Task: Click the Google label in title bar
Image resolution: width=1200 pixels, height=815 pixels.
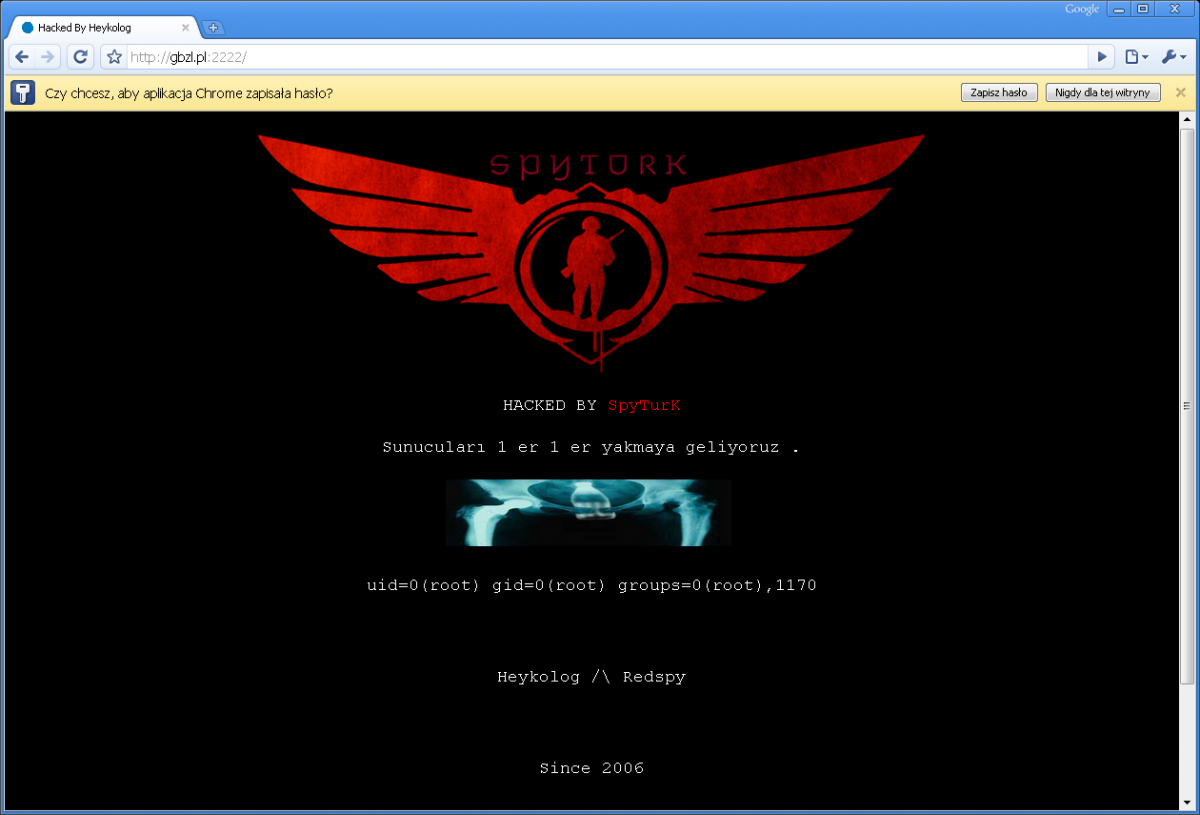Action: click(1082, 9)
